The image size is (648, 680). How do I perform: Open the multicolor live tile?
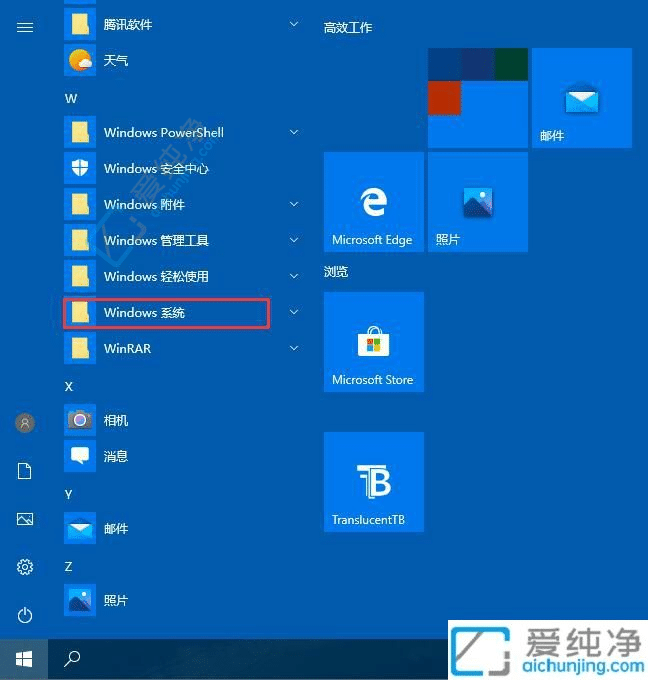(x=478, y=98)
